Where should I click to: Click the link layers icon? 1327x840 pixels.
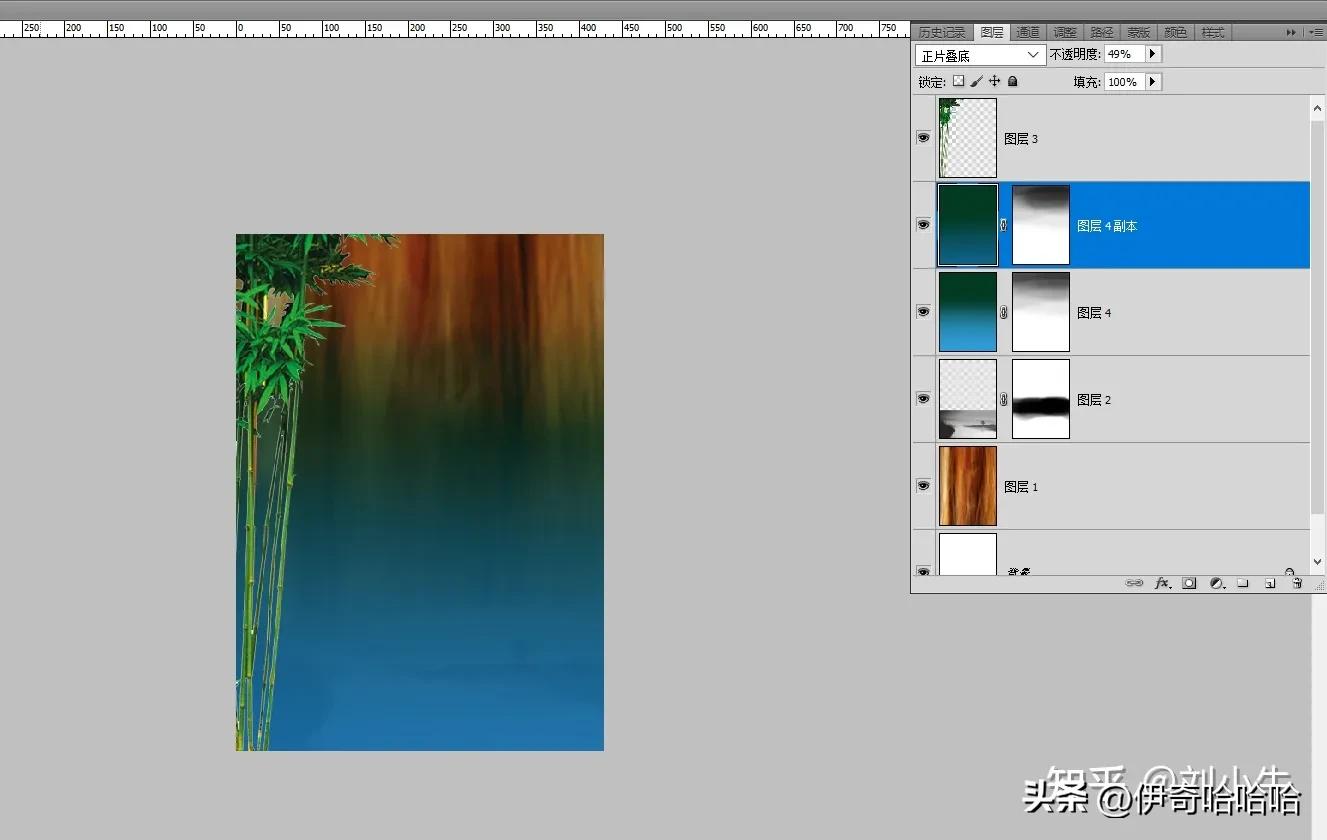click(x=1134, y=583)
